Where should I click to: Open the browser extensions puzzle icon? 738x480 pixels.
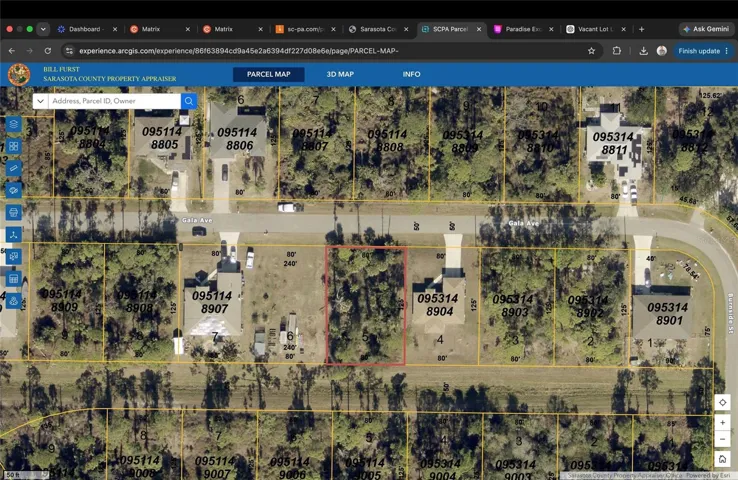617,51
